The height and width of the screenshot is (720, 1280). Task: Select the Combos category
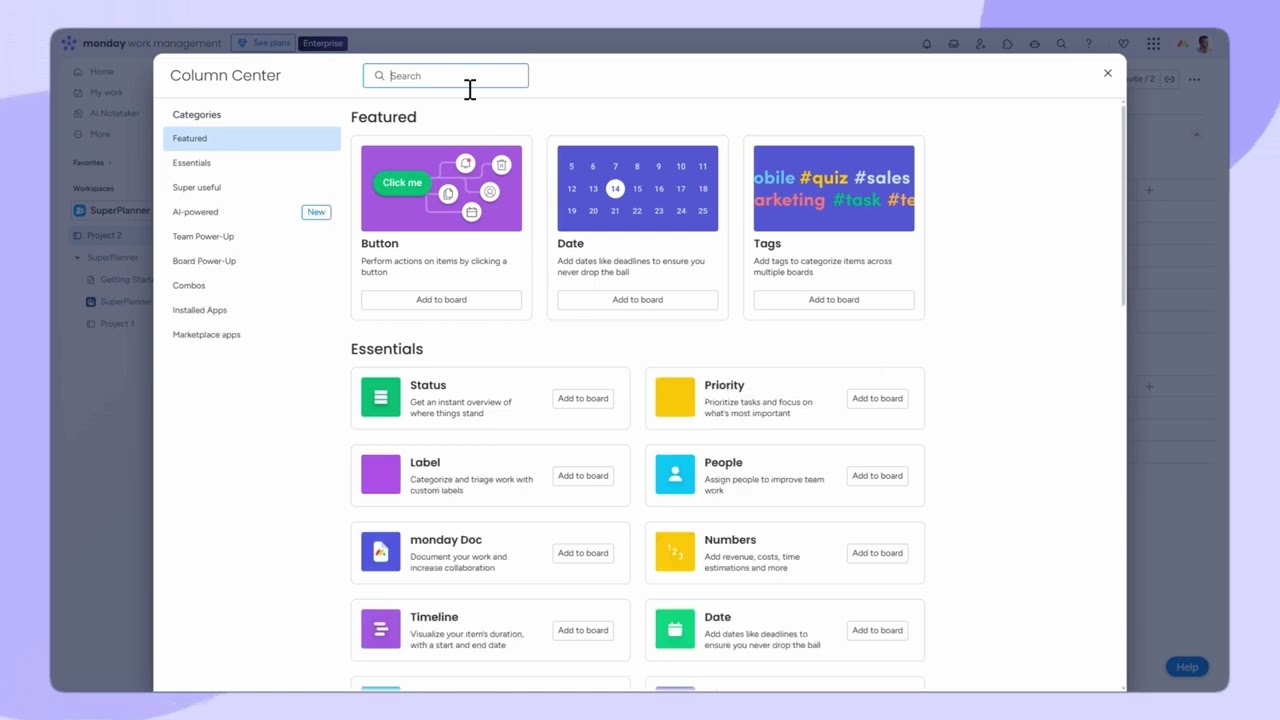coord(252,285)
